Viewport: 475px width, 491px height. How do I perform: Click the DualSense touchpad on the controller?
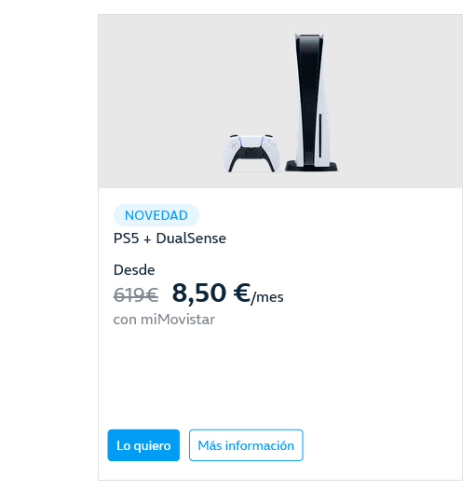coord(251,142)
